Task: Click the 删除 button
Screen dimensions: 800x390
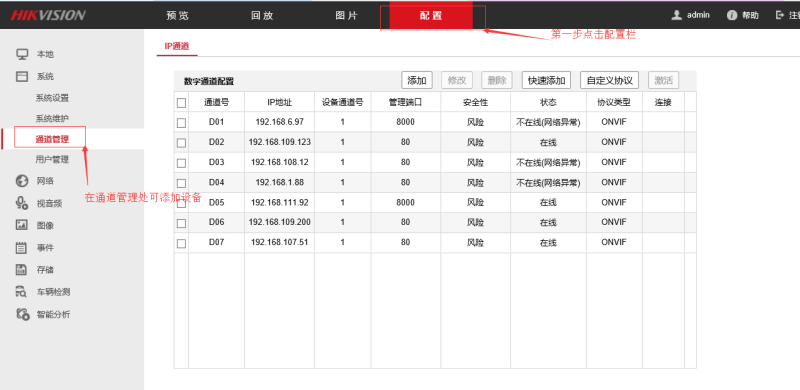Action: click(496, 80)
